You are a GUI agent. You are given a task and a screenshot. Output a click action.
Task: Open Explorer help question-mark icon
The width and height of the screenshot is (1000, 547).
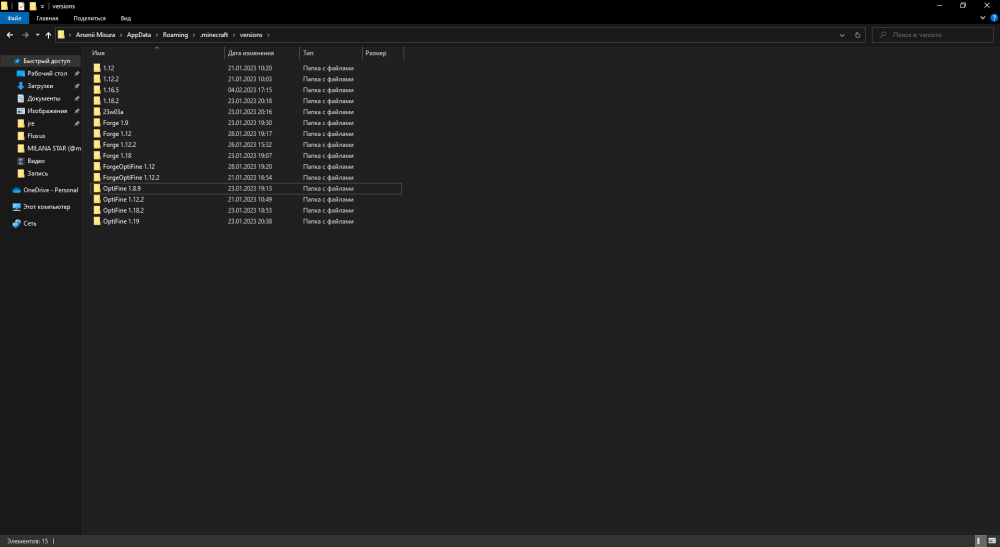point(994,18)
